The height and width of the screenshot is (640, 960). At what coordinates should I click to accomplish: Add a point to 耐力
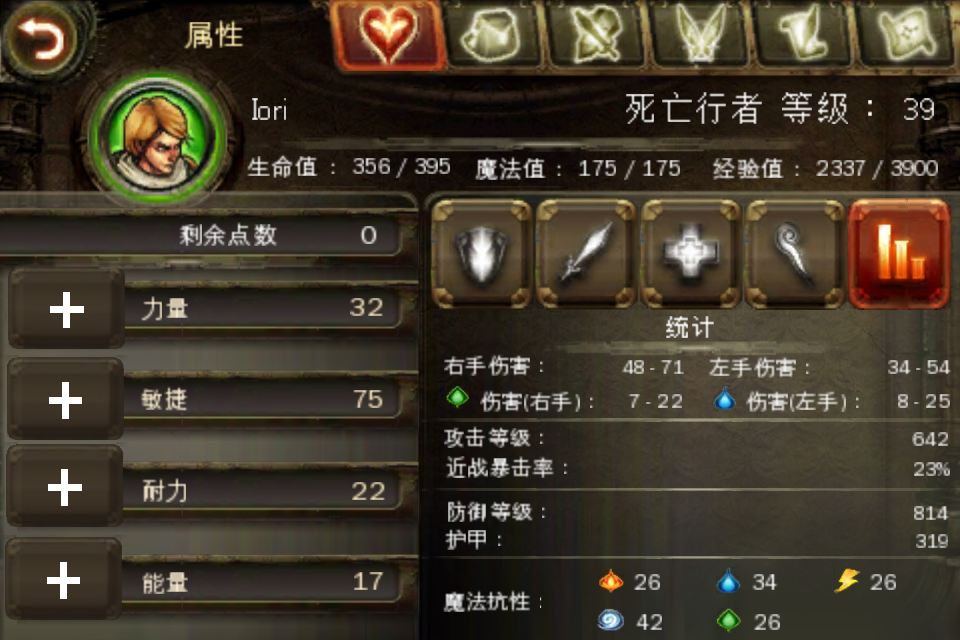tap(65, 488)
